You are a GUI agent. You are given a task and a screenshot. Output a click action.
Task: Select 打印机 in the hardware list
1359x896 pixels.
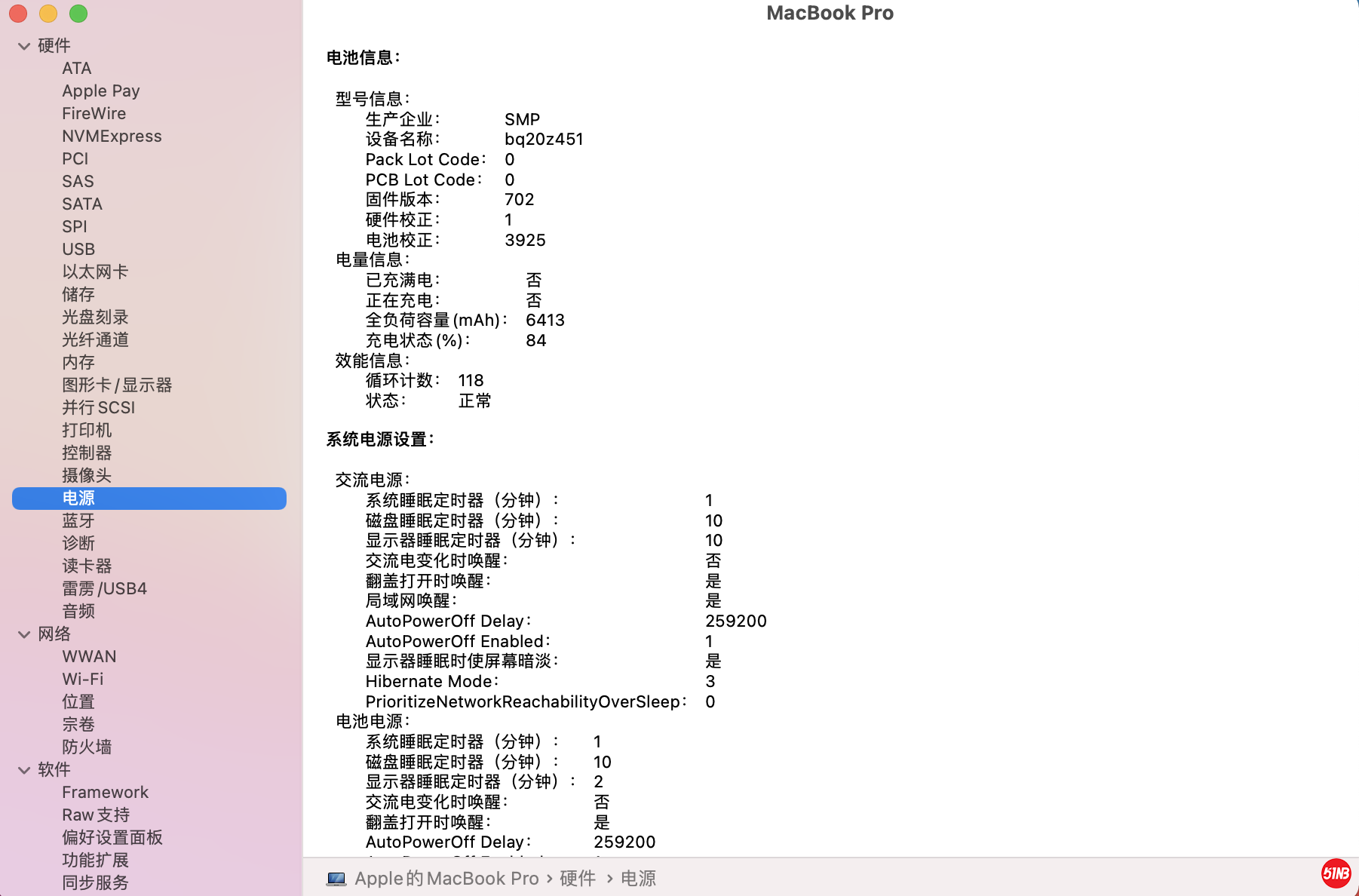(x=87, y=431)
